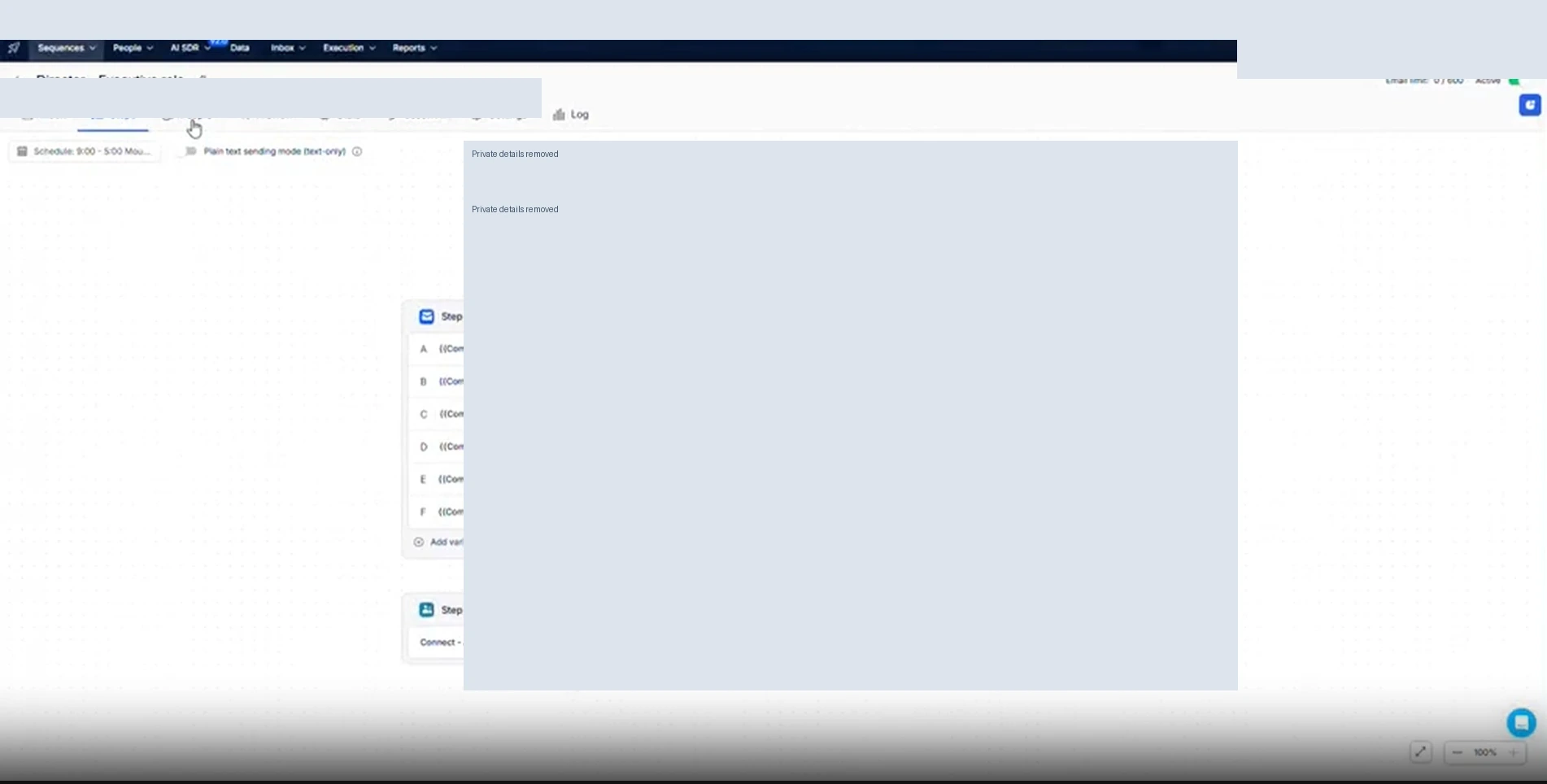
Task: Toggle the Active sequence switch
Action: (x=1514, y=81)
